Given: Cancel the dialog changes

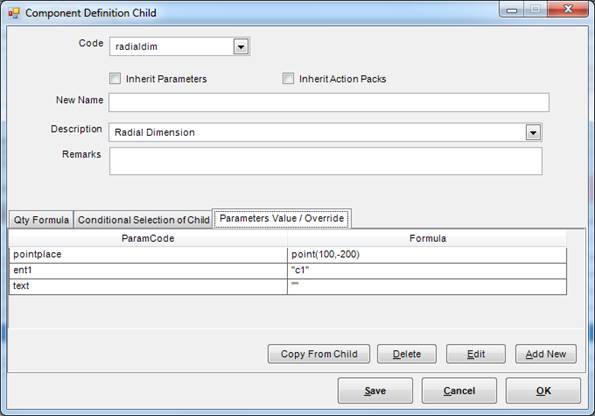Looking at the screenshot, I should click(x=459, y=391).
